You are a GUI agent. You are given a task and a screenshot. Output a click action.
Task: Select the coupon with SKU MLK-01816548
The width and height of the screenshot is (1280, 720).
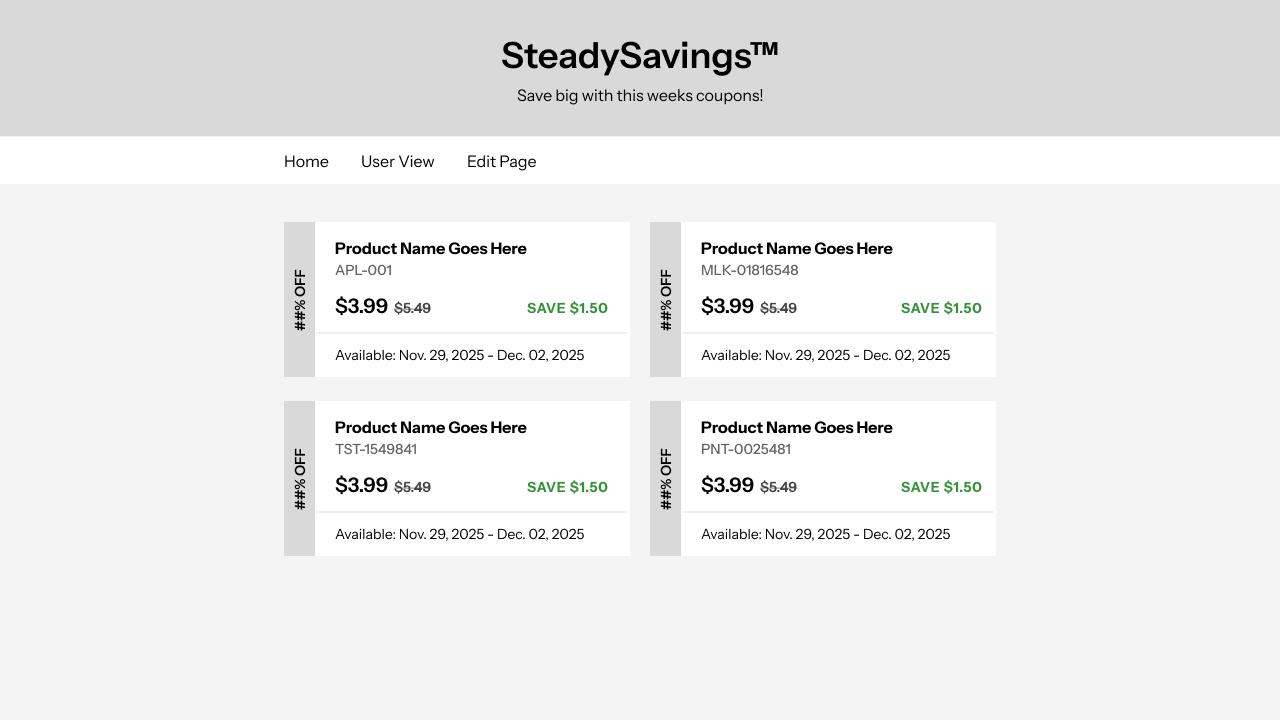(x=839, y=300)
